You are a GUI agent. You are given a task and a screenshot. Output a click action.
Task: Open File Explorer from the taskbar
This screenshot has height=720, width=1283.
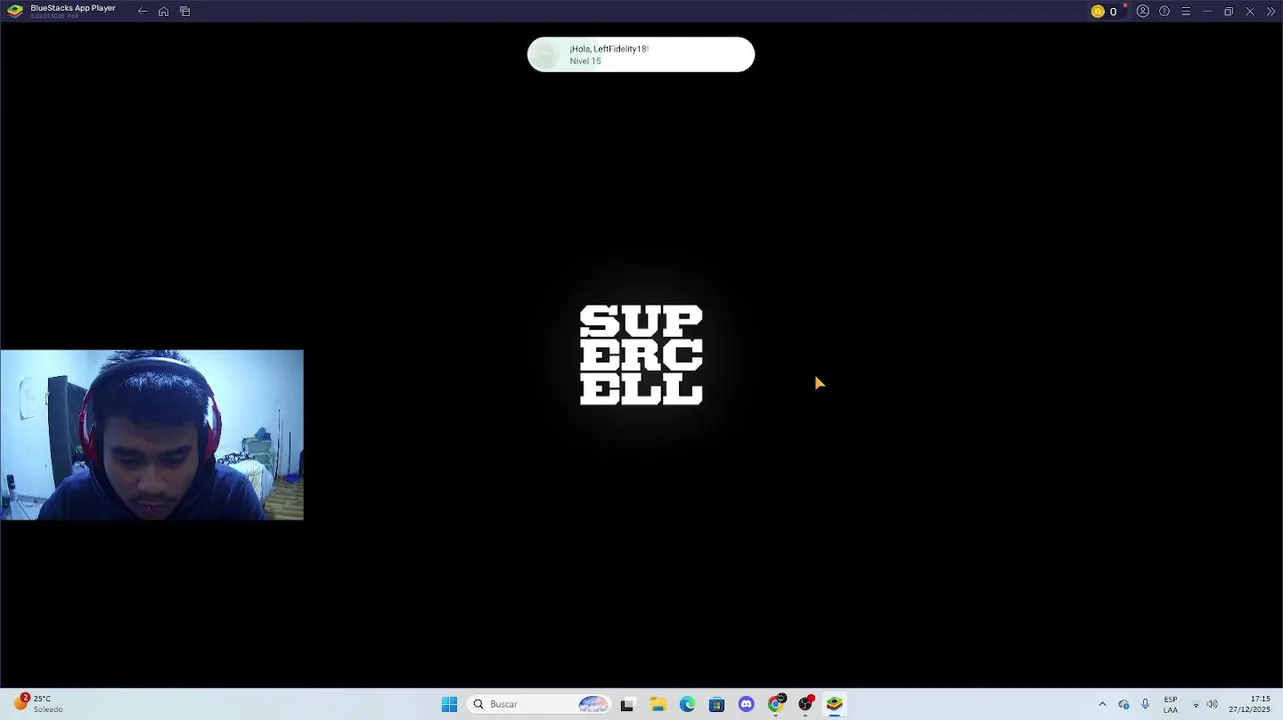(658, 704)
